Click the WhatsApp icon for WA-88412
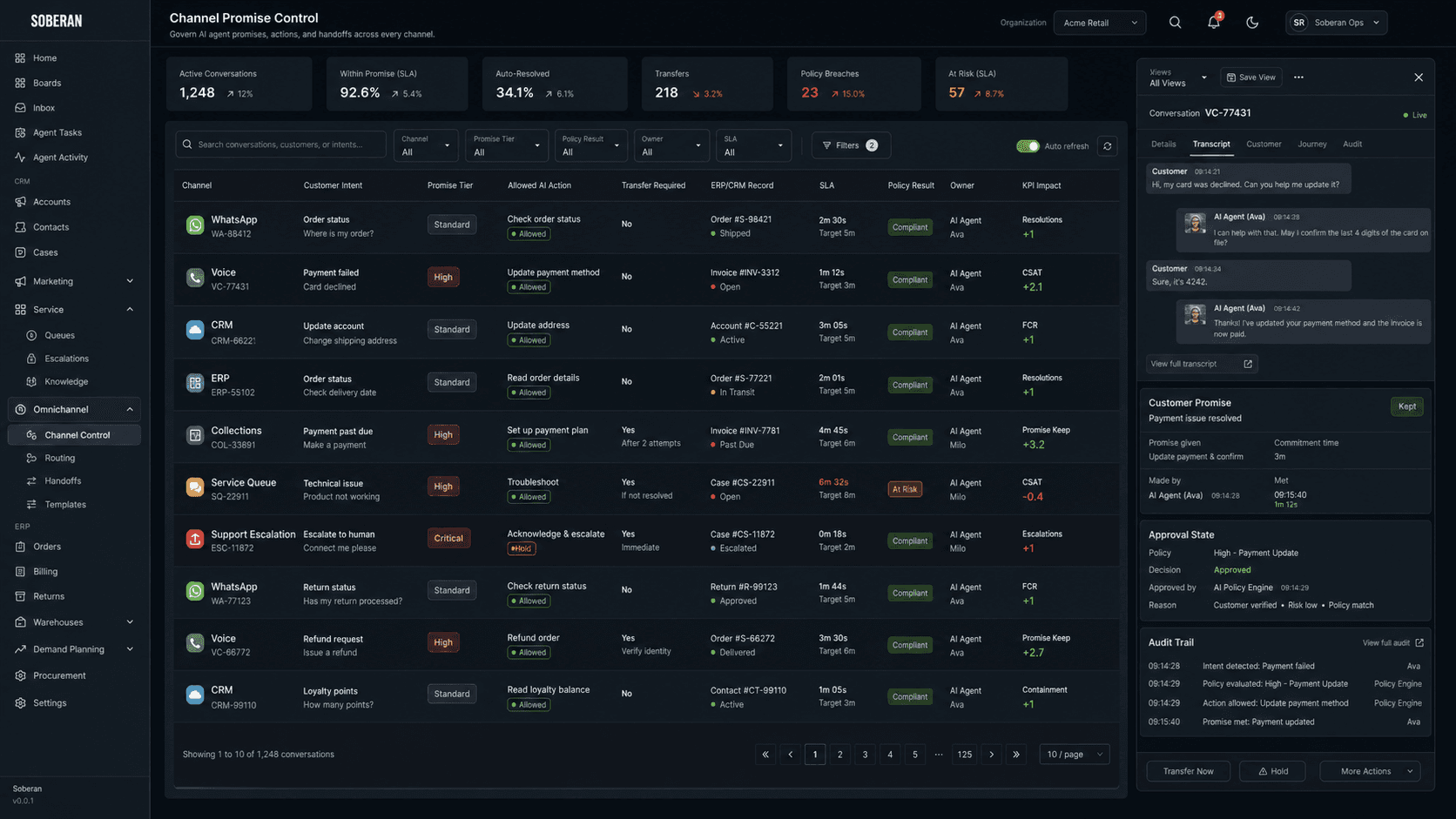Image resolution: width=1456 pixels, height=819 pixels. (x=195, y=225)
